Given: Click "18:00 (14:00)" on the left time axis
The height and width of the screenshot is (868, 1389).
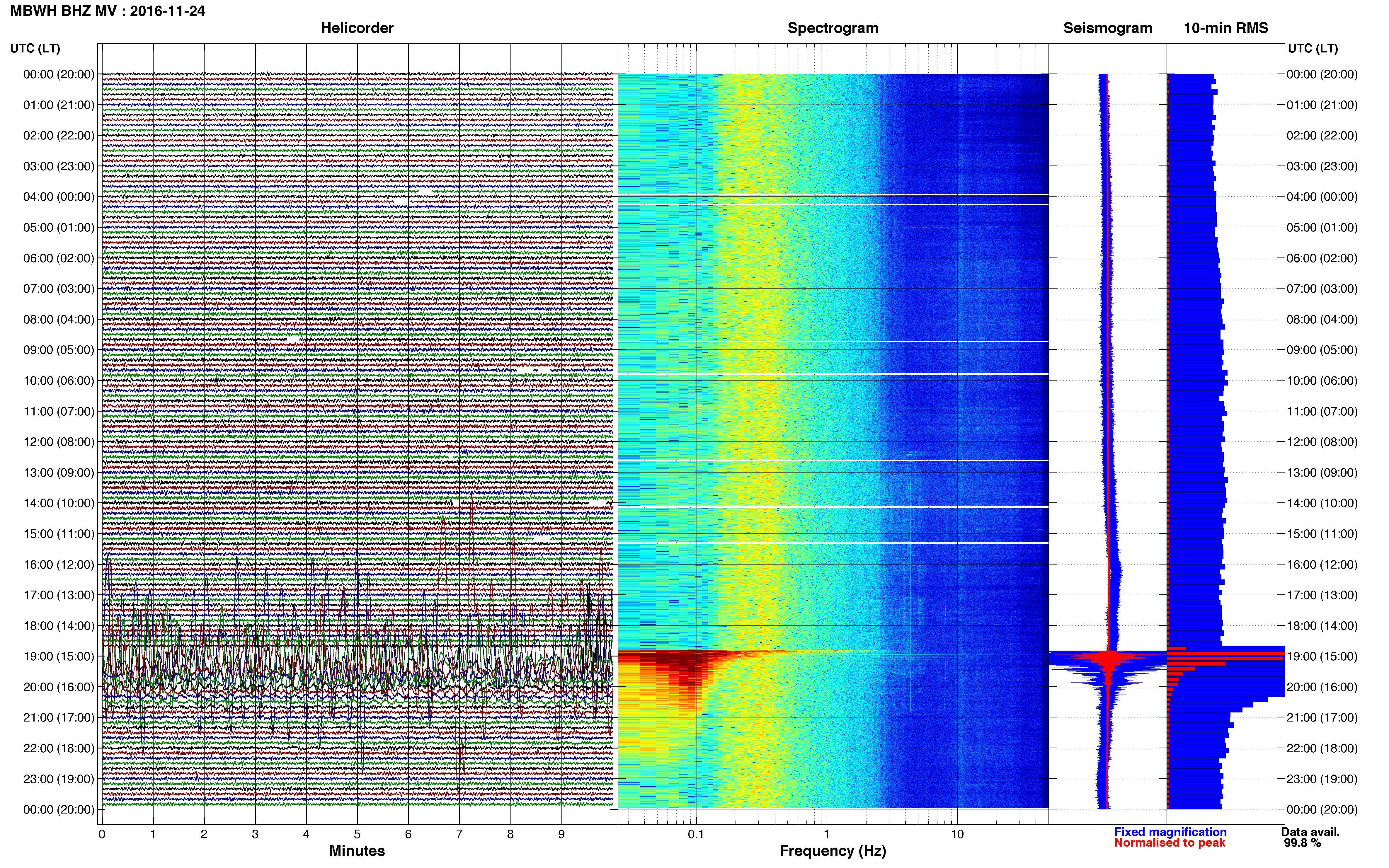Looking at the screenshot, I should (x=59, y=626).
